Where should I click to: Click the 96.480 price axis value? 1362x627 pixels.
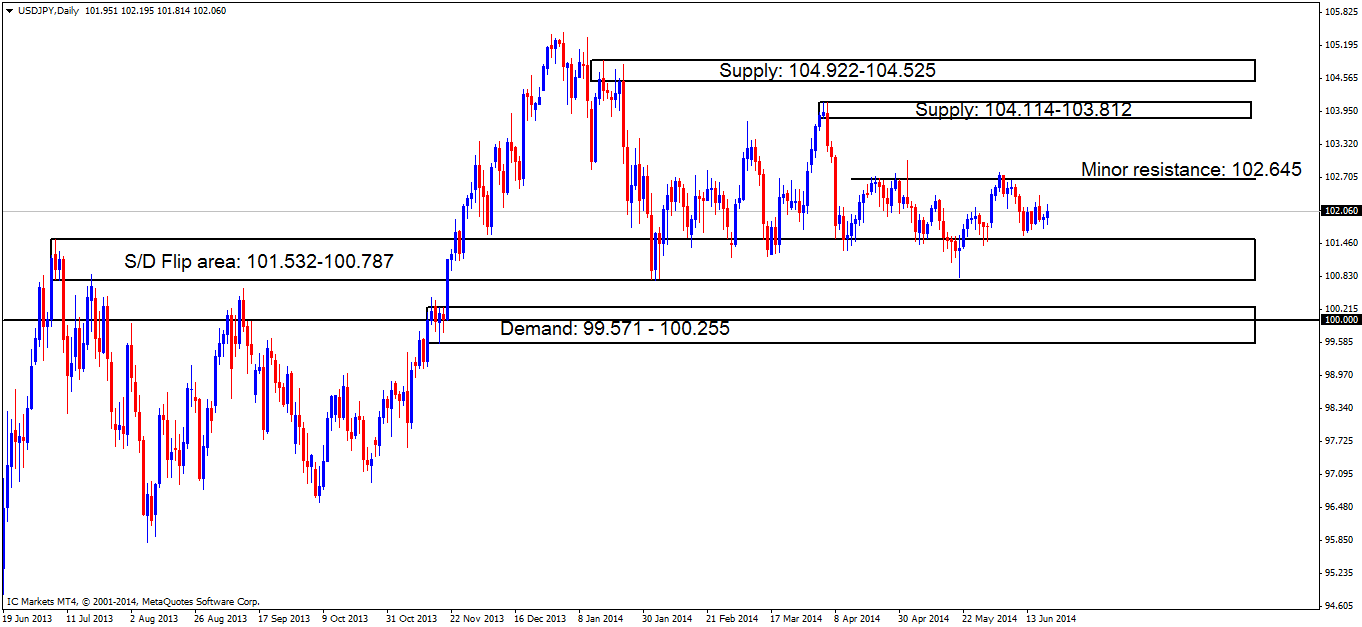click(x=1340, y=507)
